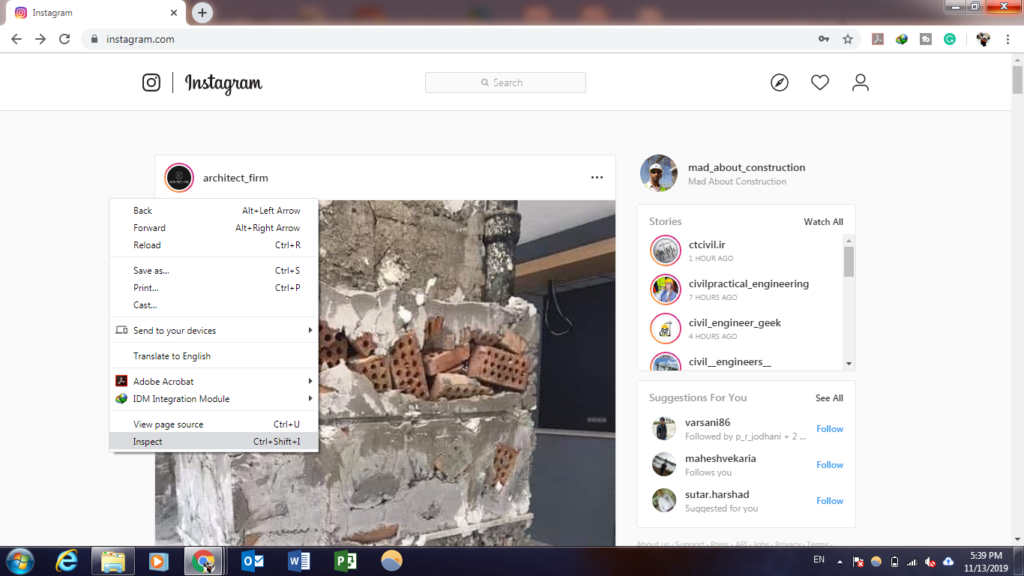Click the Instagram camera logo icon
Image resolution: width=1024 pixels, height=576 pixels.
tap(151, 83)
